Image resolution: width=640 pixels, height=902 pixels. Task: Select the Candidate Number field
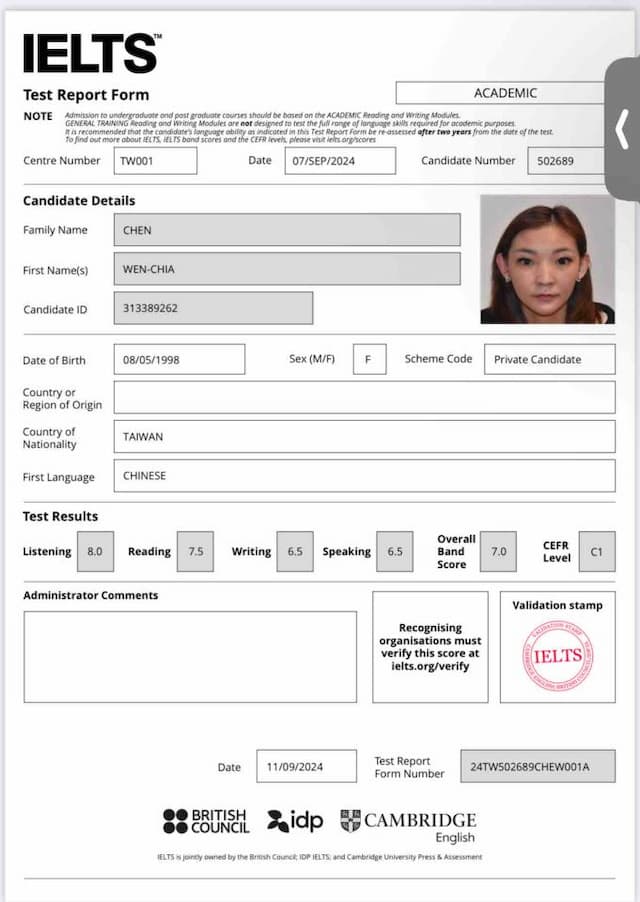[565, 161]
